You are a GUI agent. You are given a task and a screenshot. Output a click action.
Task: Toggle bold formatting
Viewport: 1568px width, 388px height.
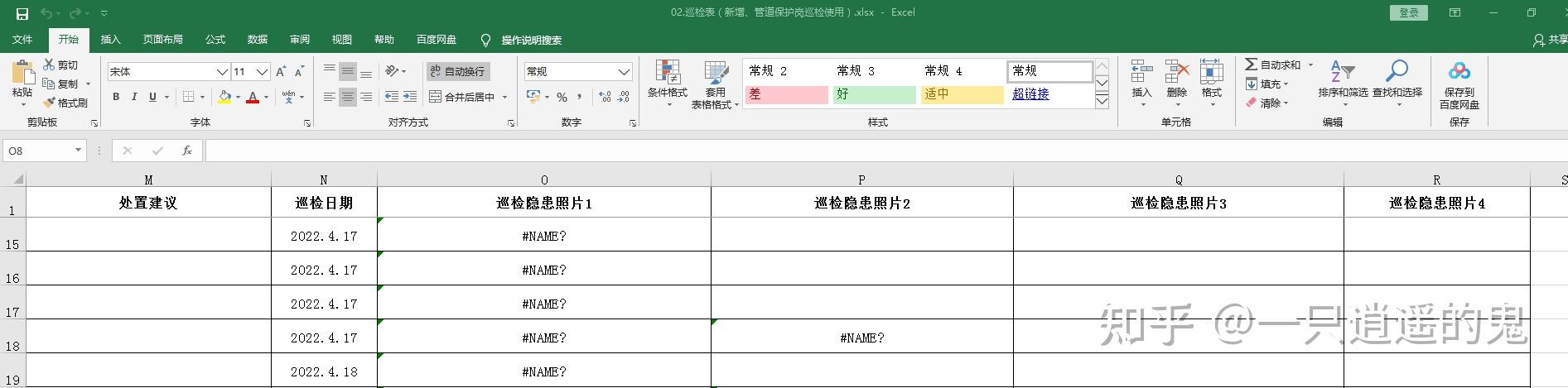[116, 97]
